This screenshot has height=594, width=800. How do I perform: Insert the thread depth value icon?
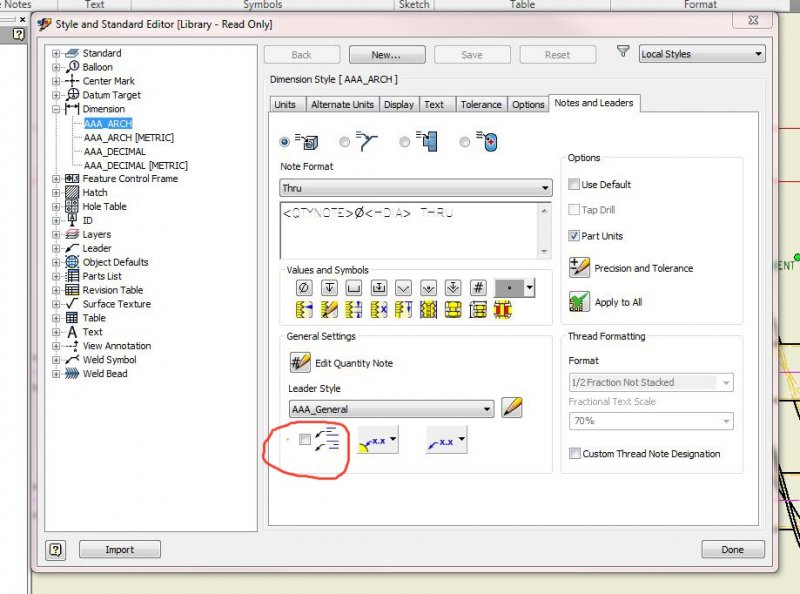tap(403, 310)
